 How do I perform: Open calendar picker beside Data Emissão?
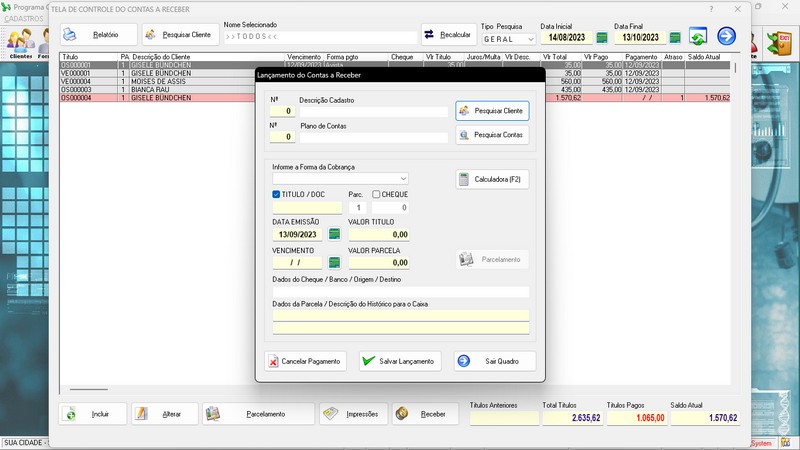point(334,234)
